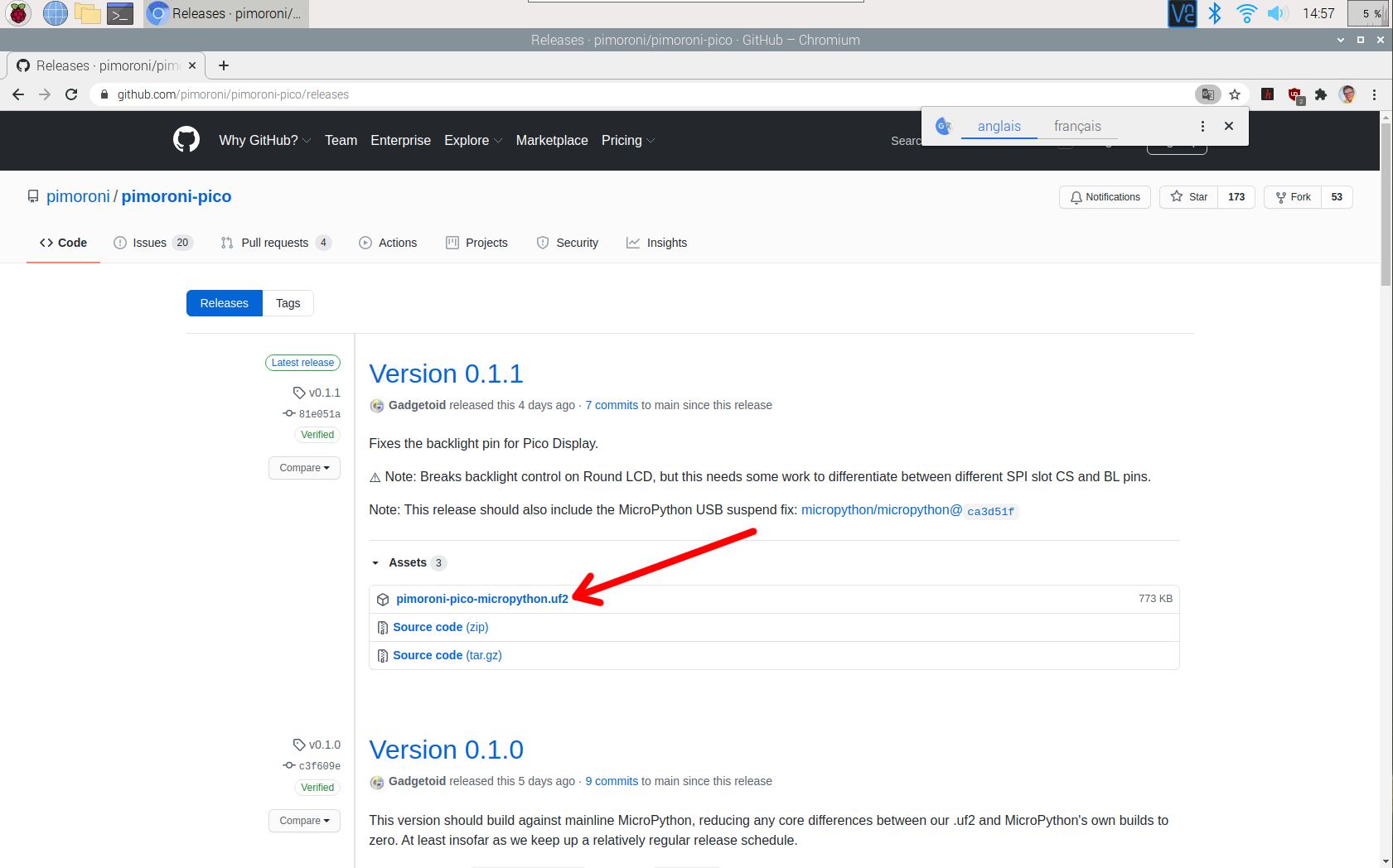Download Source code (zip)
1393x868 pixels.
(441, 627)
